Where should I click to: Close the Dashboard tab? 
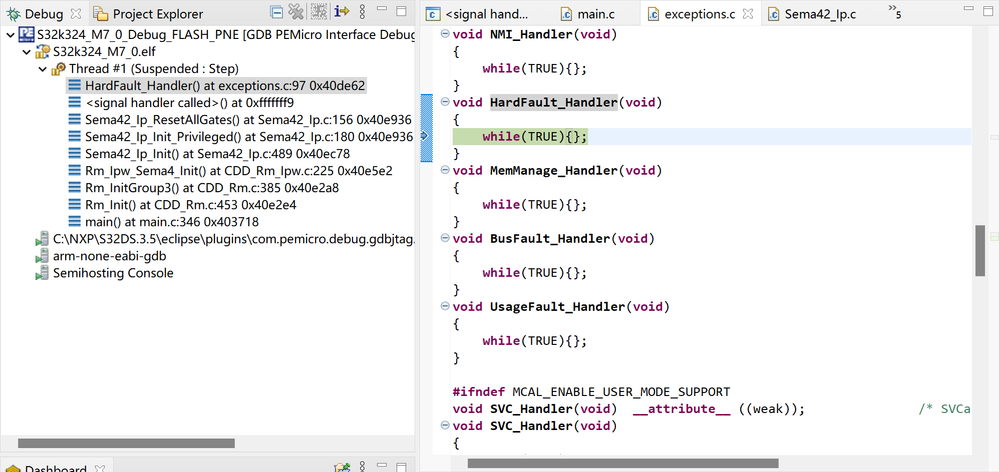tap(98, 469)
